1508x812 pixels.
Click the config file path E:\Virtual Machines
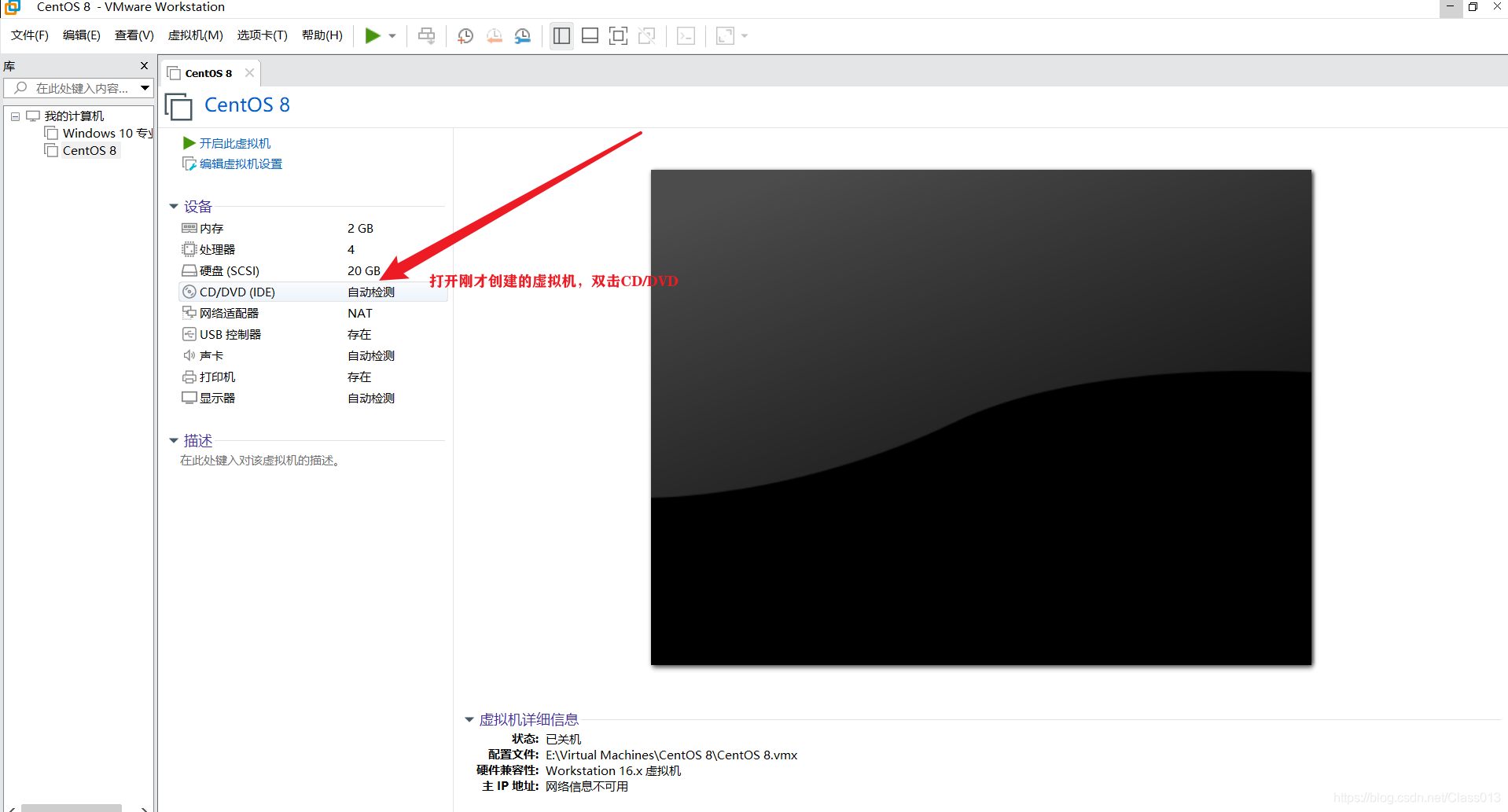[671, 755]
